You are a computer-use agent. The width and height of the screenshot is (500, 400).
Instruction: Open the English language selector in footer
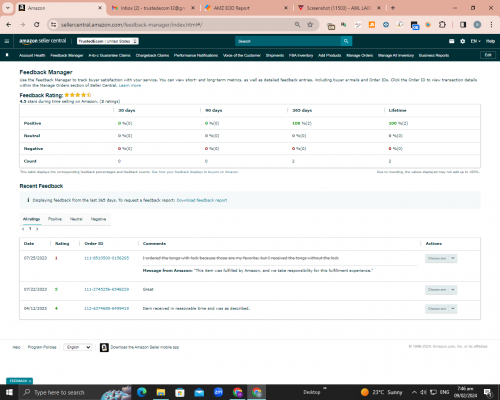[78, 347]
